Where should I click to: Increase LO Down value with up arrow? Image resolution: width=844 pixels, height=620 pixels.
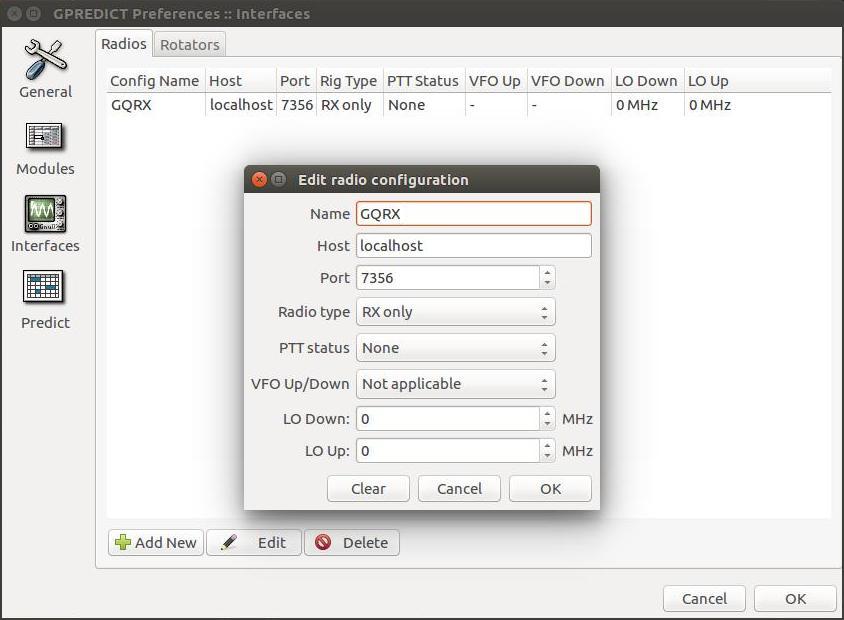(x=547, y=413)
